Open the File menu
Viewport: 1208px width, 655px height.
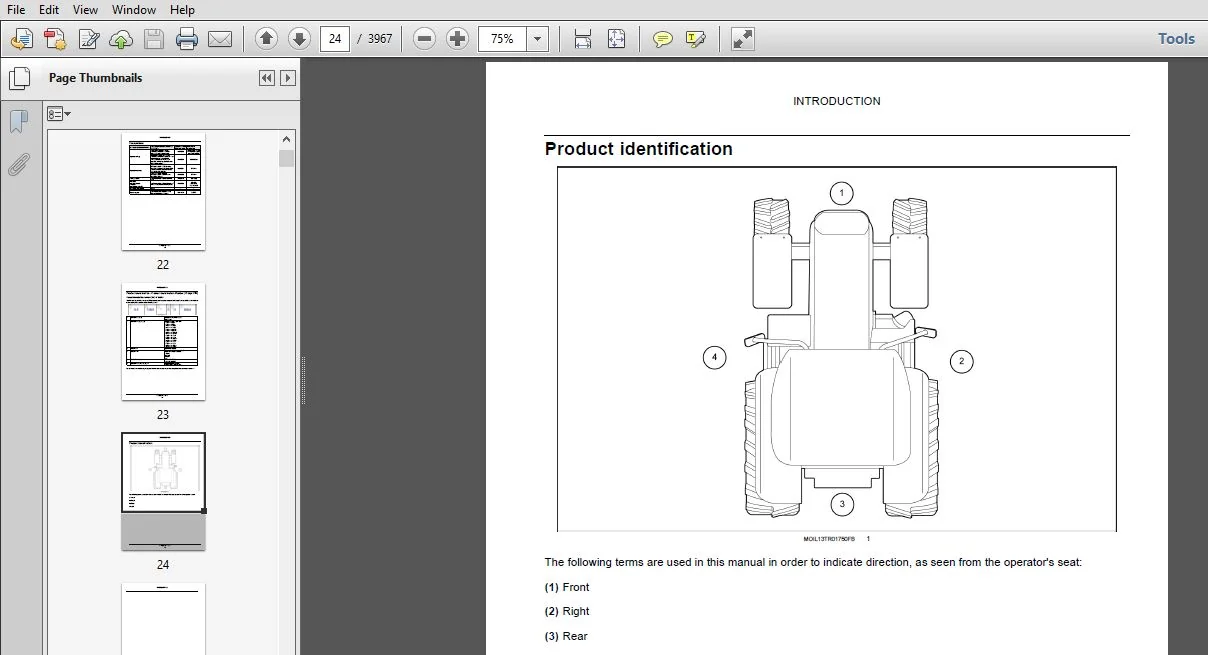[17, 9]
